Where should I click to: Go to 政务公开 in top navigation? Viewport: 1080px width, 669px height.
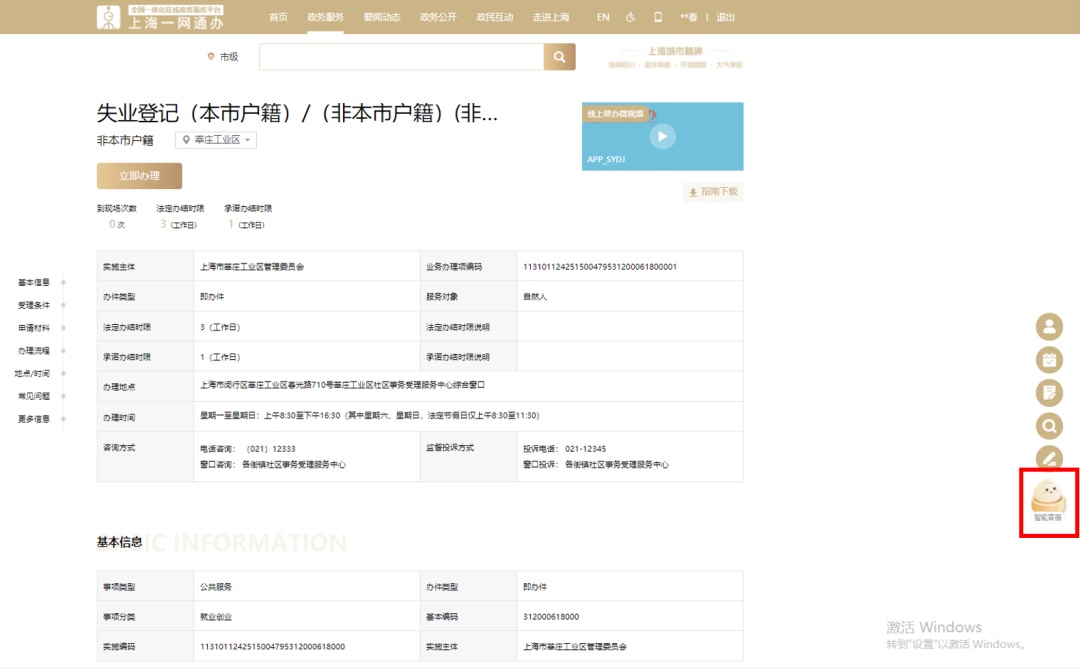click(437, 17)
